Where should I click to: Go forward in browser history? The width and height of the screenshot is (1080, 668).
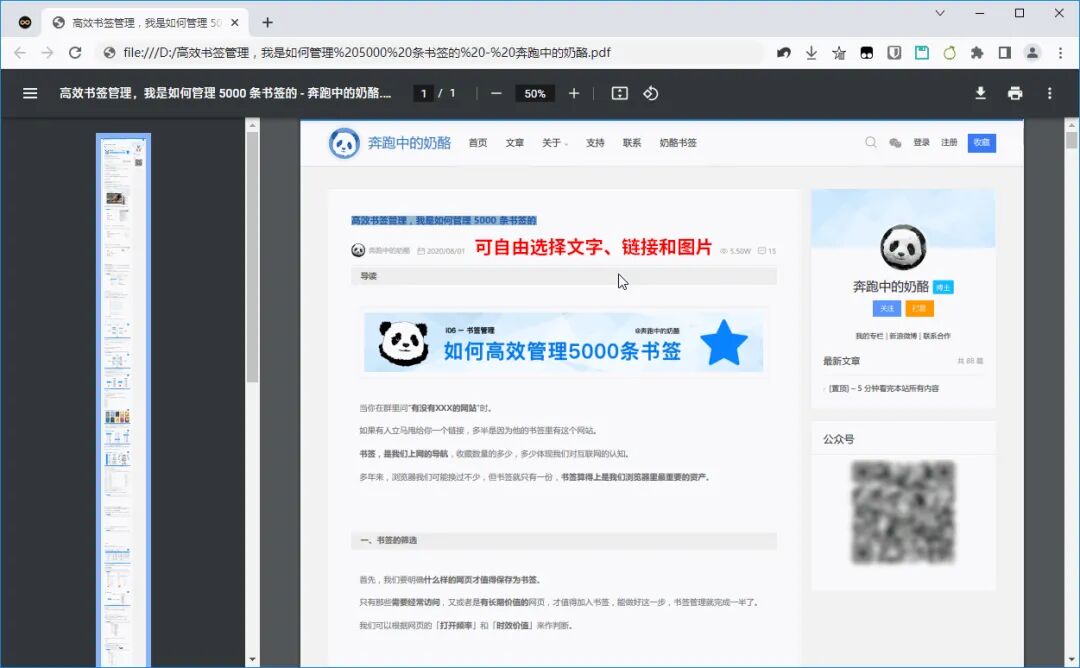tap(47, 52)
